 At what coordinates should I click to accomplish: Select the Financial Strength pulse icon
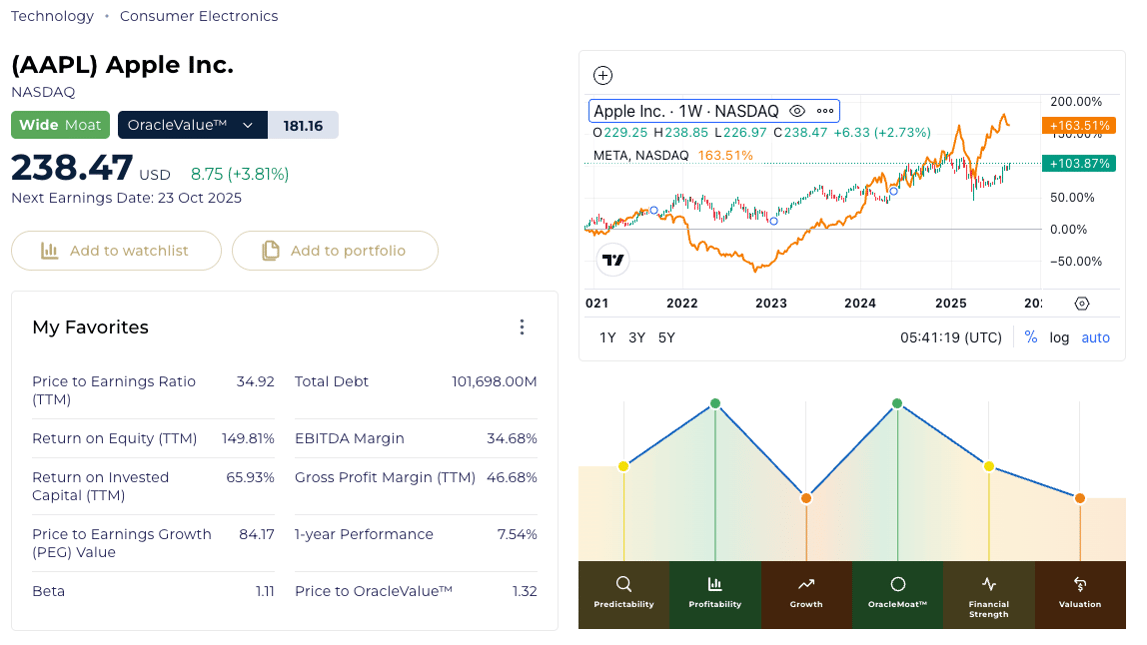[x=989, y=584]
